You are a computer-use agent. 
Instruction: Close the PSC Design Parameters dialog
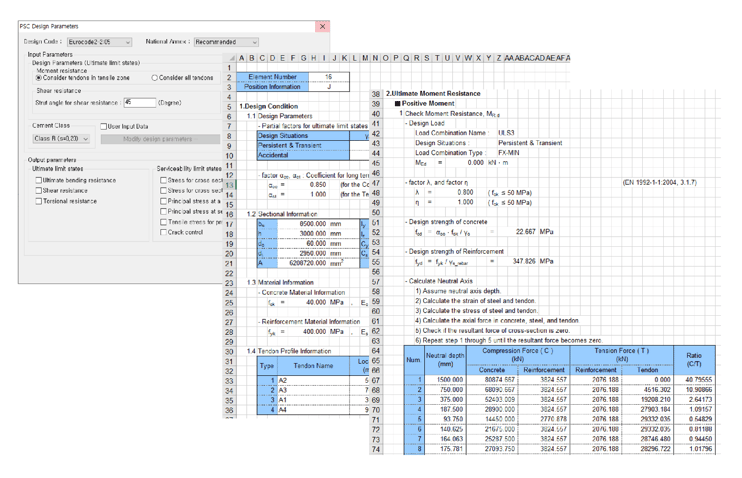(322, 27)
